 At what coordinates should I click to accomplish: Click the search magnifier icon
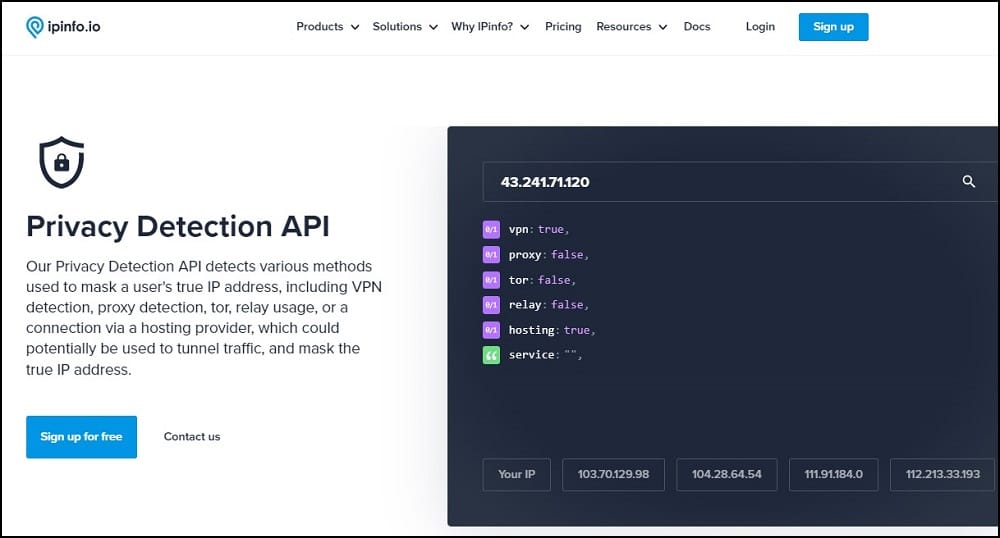click(968, 182)
